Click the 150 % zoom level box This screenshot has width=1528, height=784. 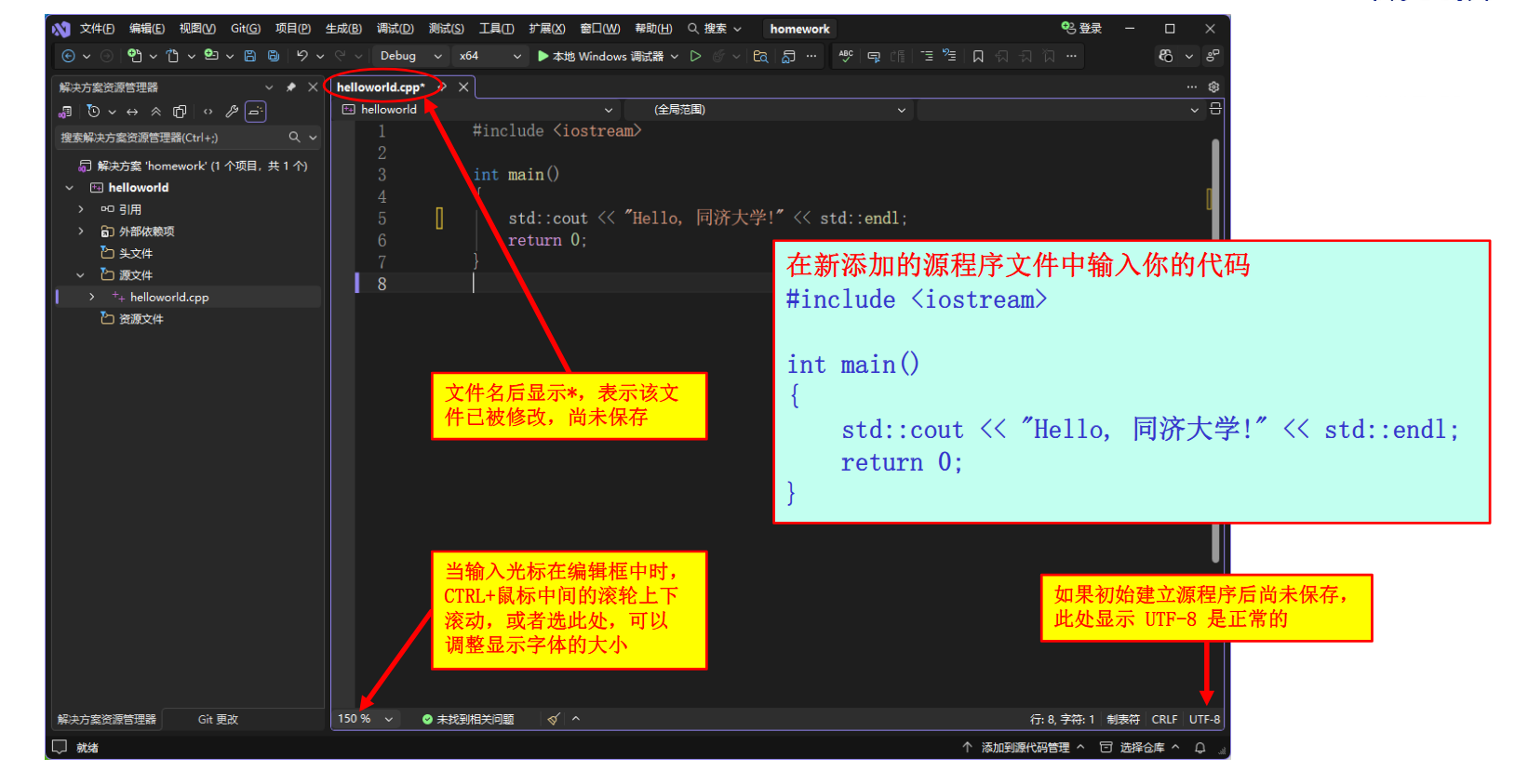354,719
